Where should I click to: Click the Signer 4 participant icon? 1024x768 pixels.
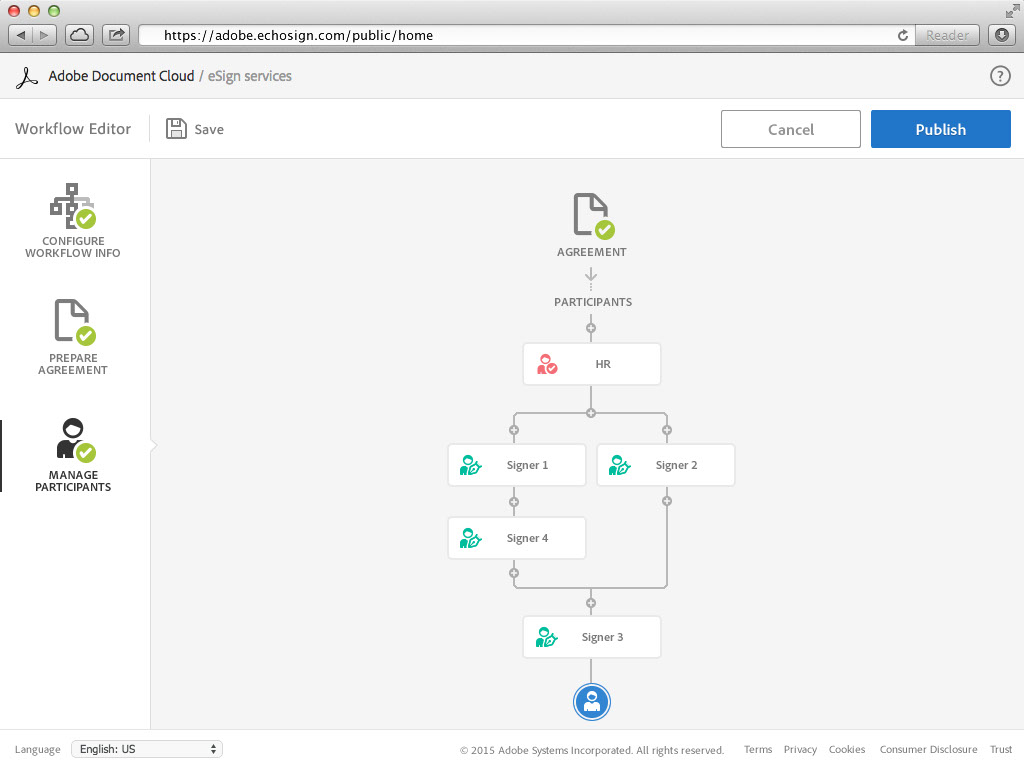point(470,538)
